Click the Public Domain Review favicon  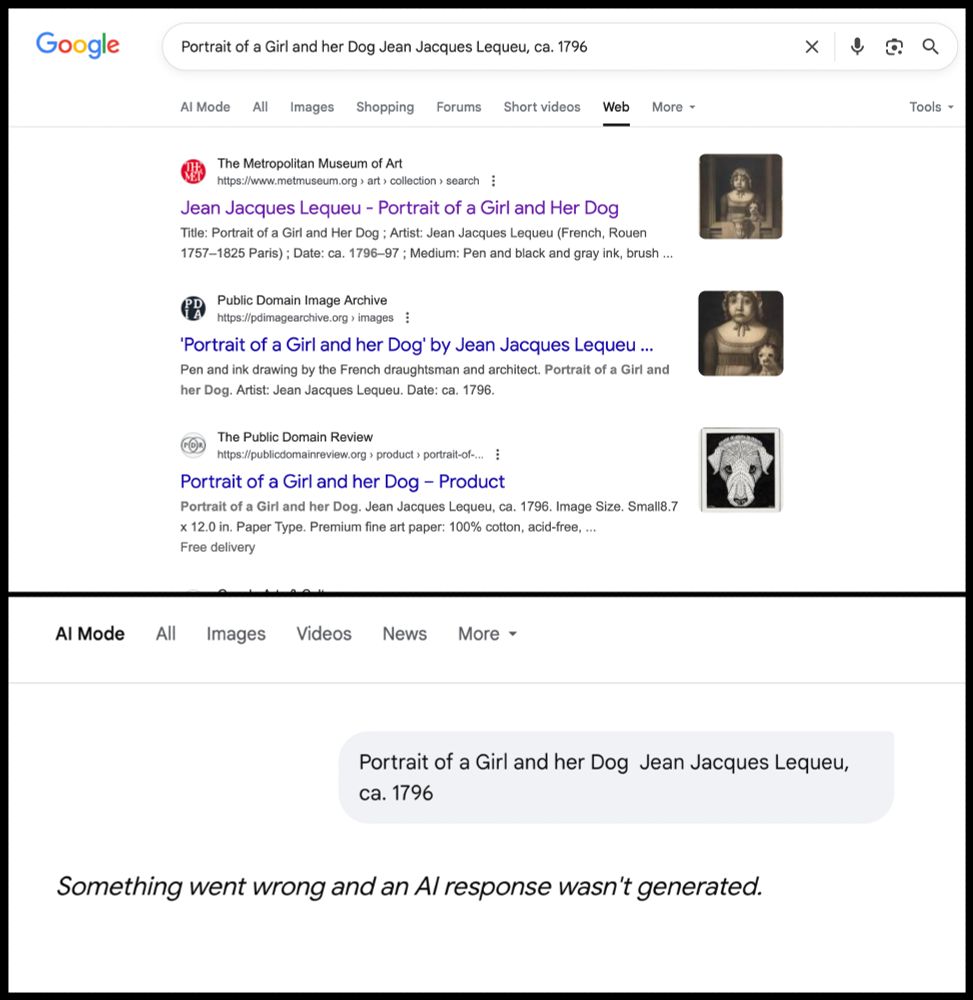[x=192, y=444]
